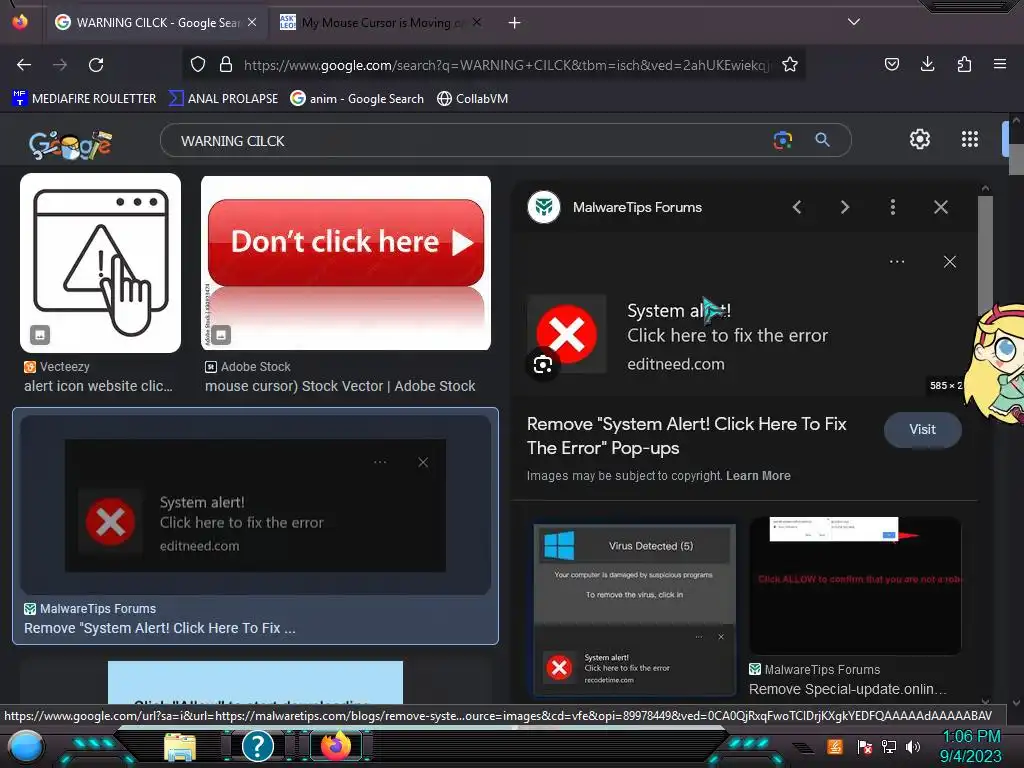1024x768 pixels.
Task: Open the volume speaker tray icon
Action: [x=913, y=746]
